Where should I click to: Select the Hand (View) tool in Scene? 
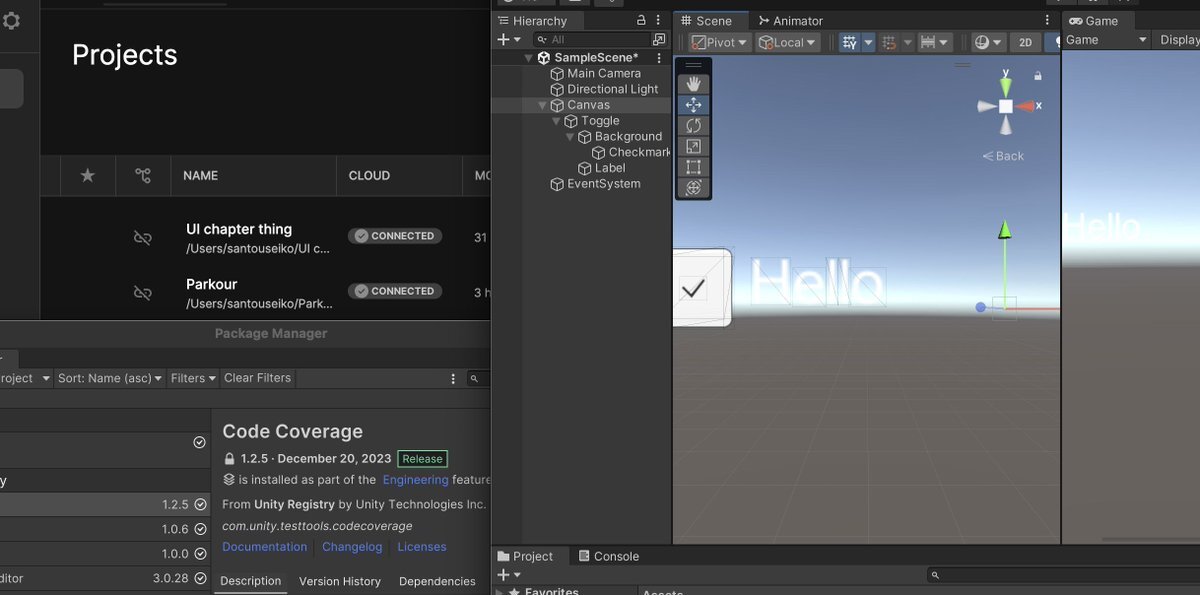tap(693, 84)
